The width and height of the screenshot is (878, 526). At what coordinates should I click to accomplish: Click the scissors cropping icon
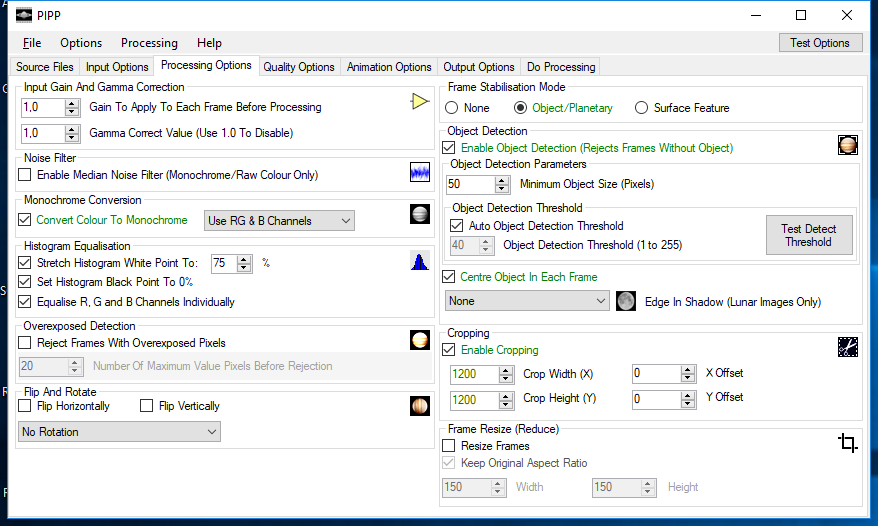point(848,347)
